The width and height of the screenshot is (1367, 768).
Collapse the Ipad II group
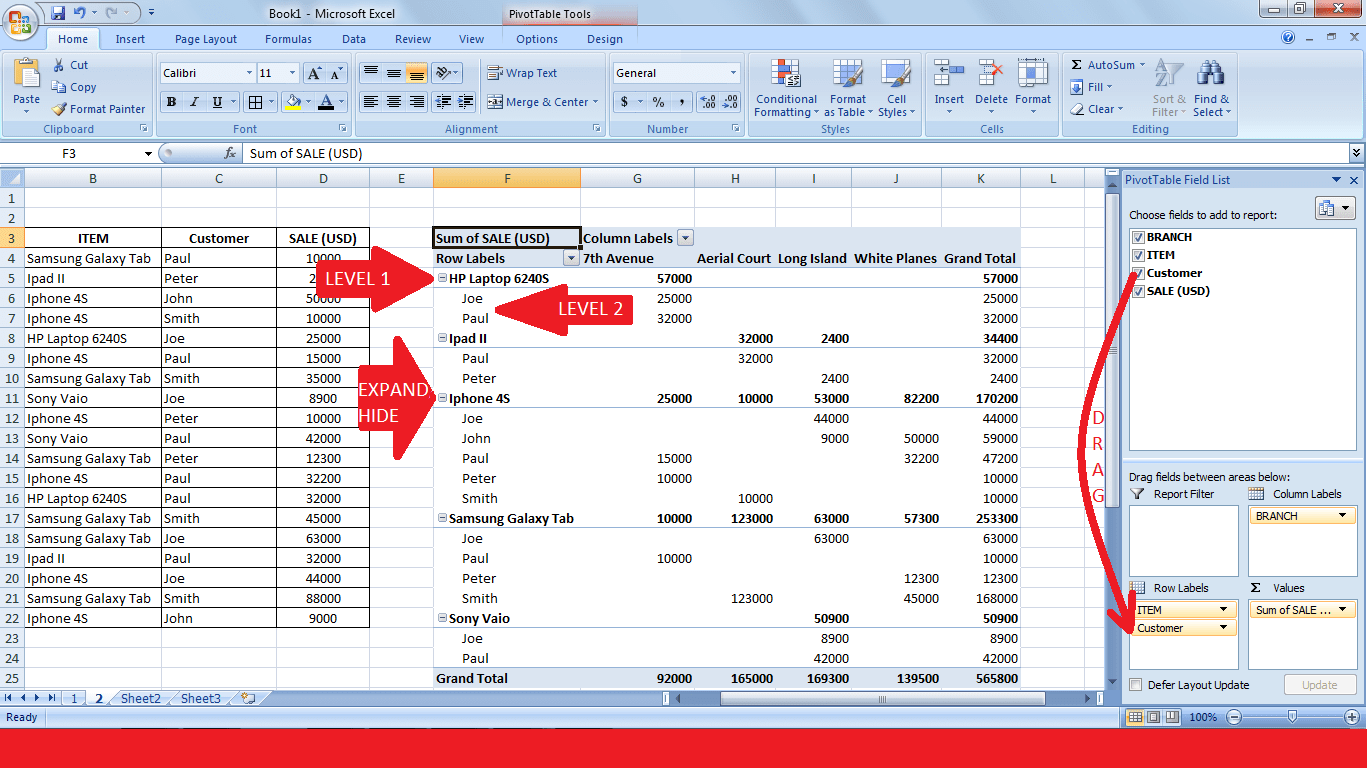442,338
